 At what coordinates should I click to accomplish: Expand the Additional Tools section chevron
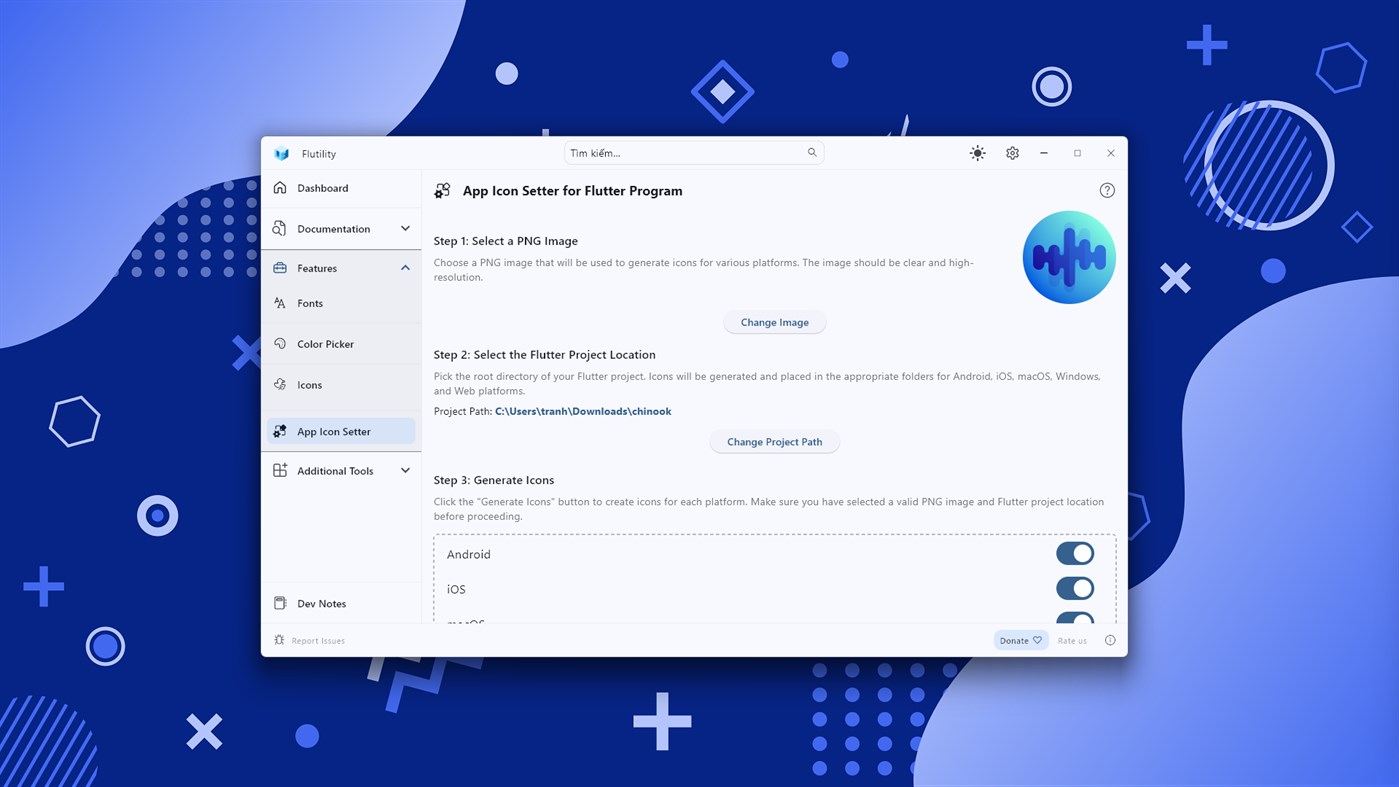(x=405, y=470)
